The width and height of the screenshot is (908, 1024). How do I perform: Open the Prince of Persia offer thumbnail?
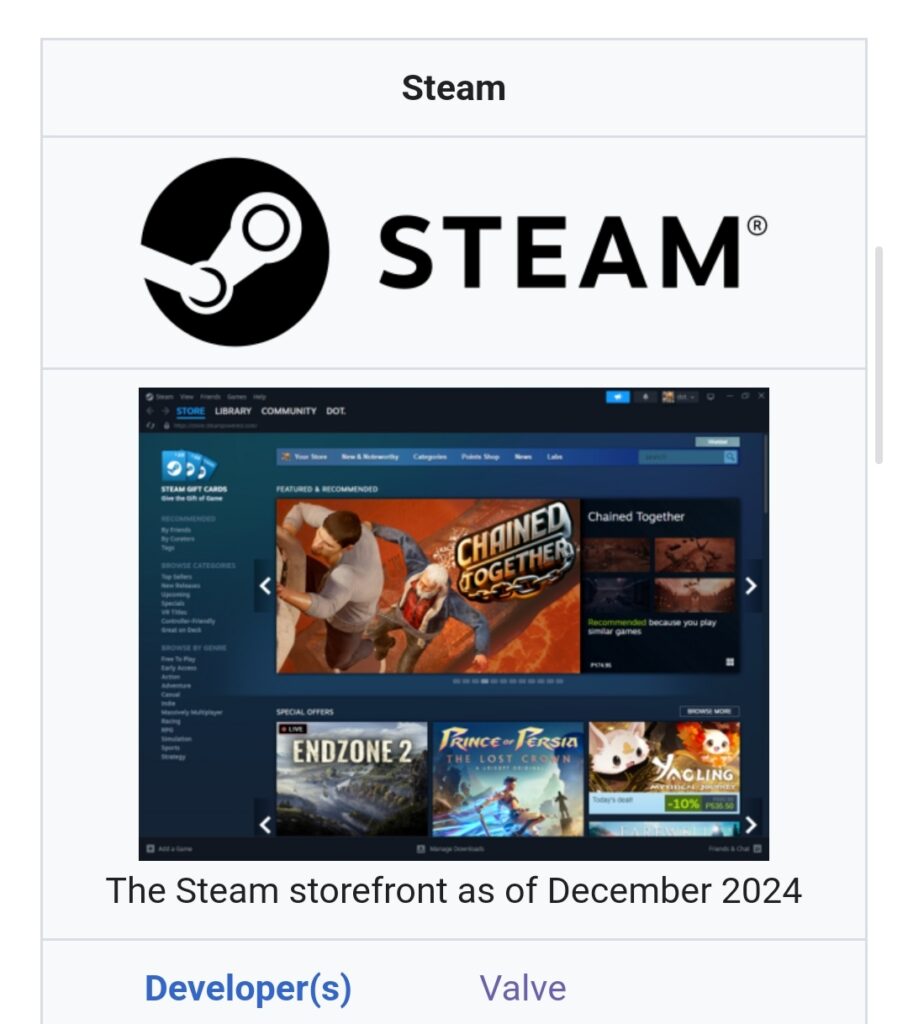click(508, 779)
